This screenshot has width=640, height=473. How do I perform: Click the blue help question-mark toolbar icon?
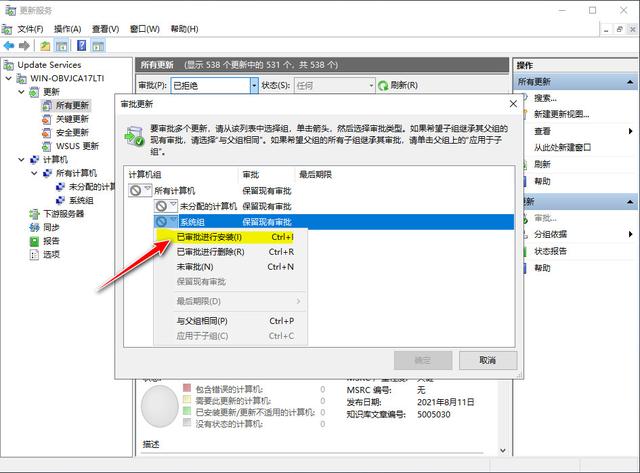[x=82, y=45]
